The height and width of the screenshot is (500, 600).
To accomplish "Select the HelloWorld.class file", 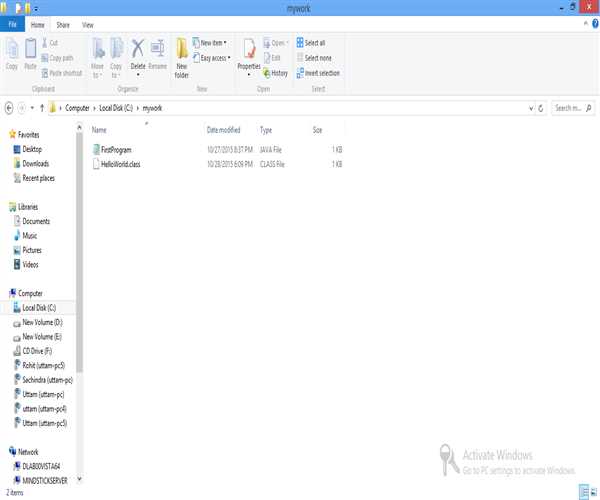I will click(120, 163).
